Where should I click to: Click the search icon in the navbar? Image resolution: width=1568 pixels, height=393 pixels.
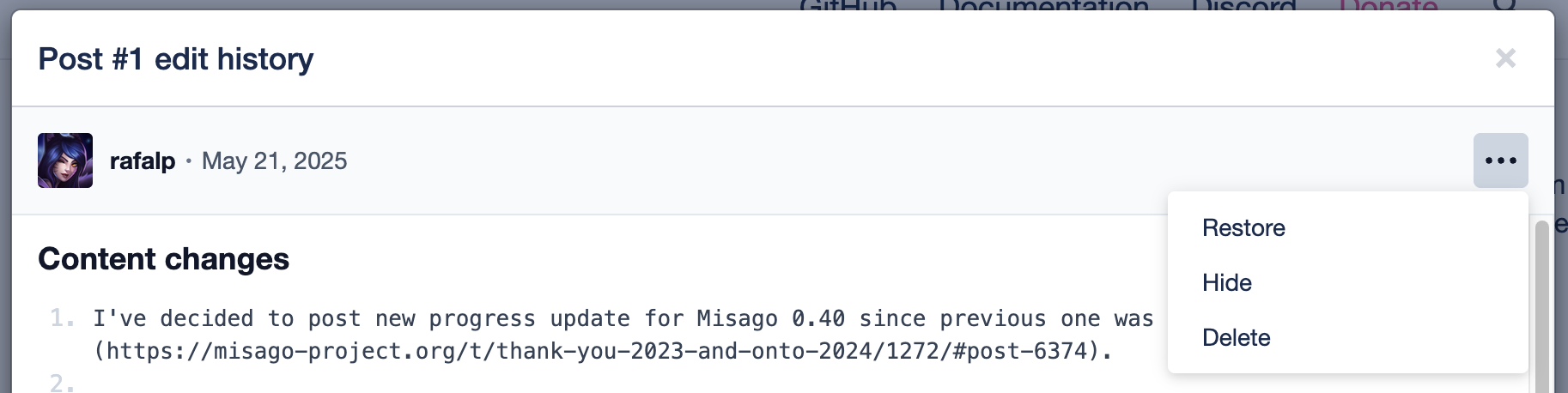coord(1505,5)
